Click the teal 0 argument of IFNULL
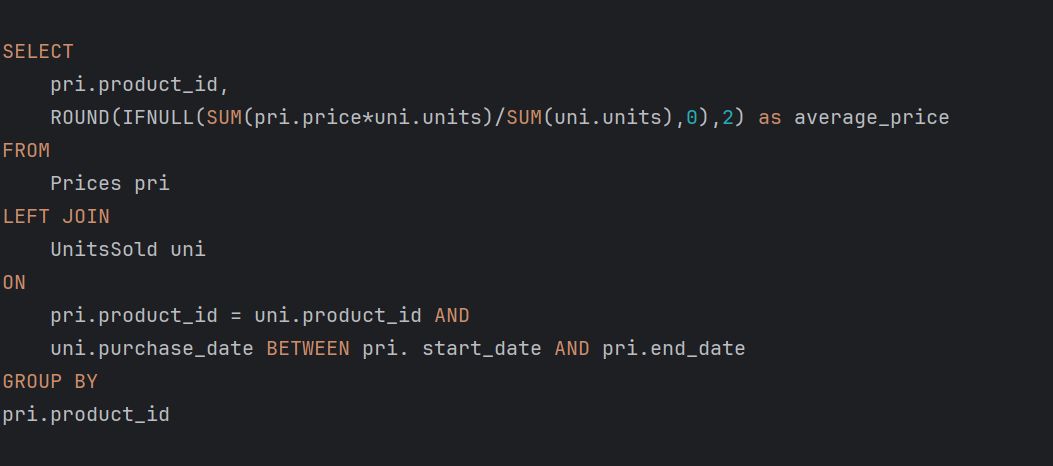This screenshot has width=1053, height=466. point(692,118)
